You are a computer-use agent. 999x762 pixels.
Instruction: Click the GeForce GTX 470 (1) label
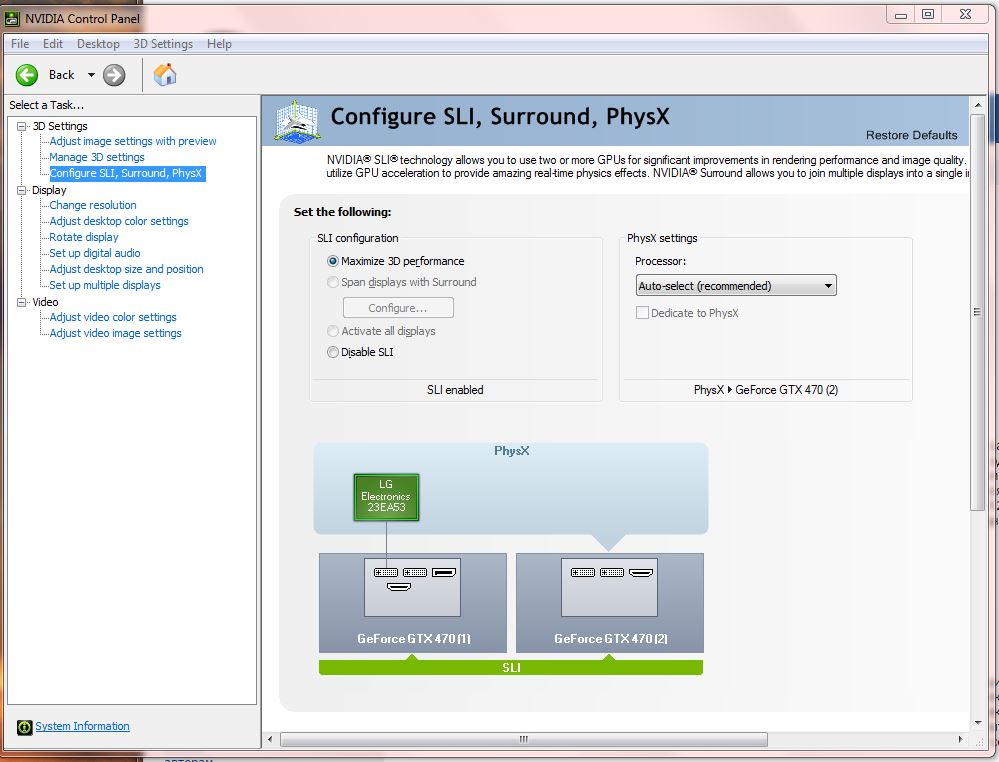click(x=413, y=638)
